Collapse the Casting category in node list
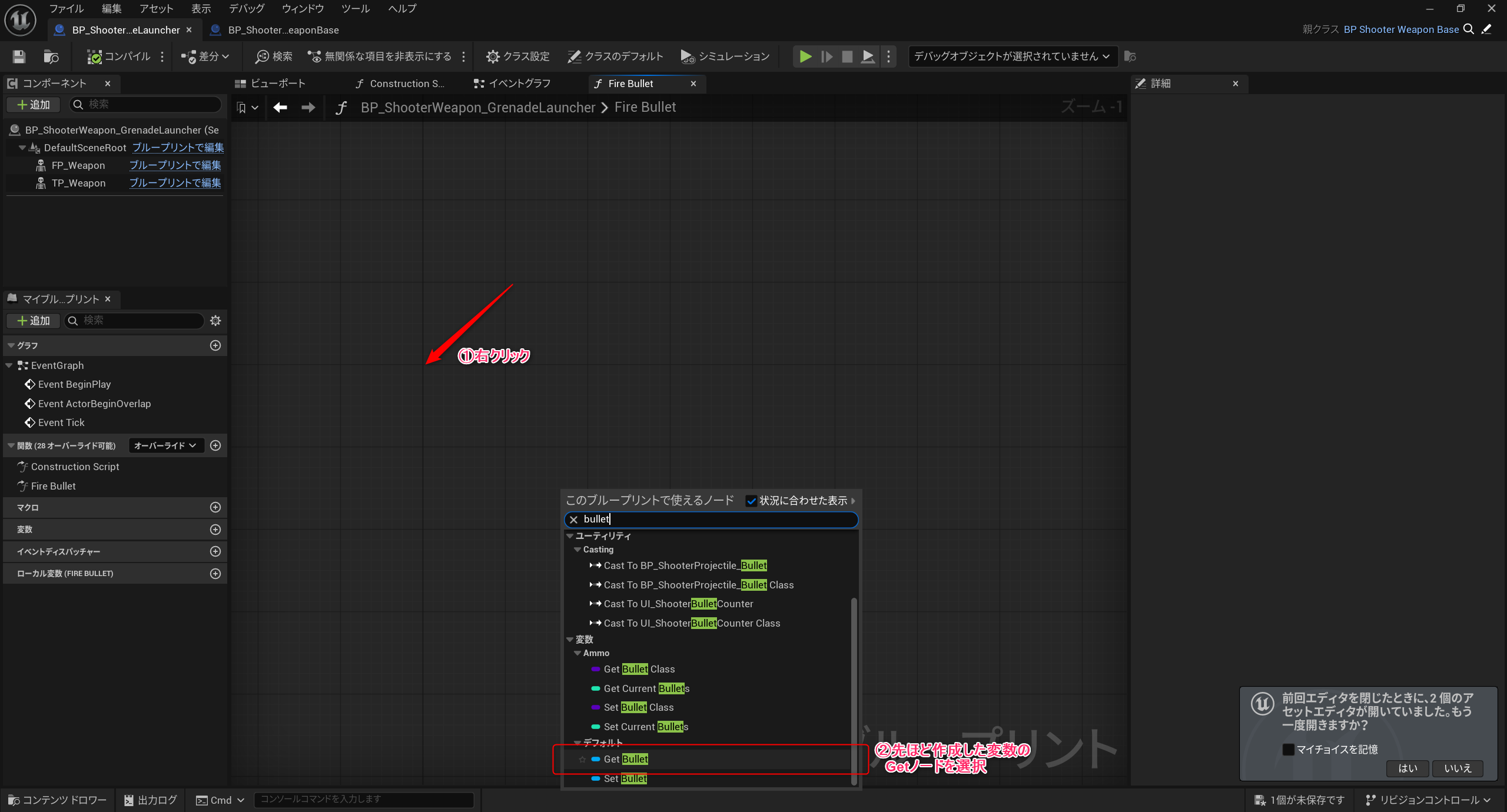 (577, 550)
